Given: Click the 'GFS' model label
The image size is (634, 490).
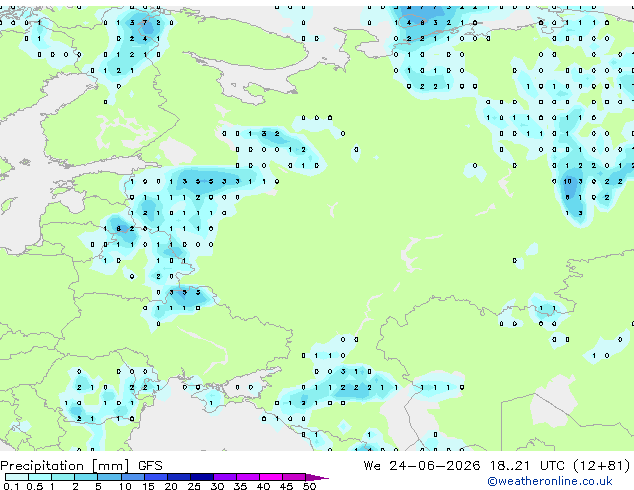Looking at the screenshot, I should 150,466.
